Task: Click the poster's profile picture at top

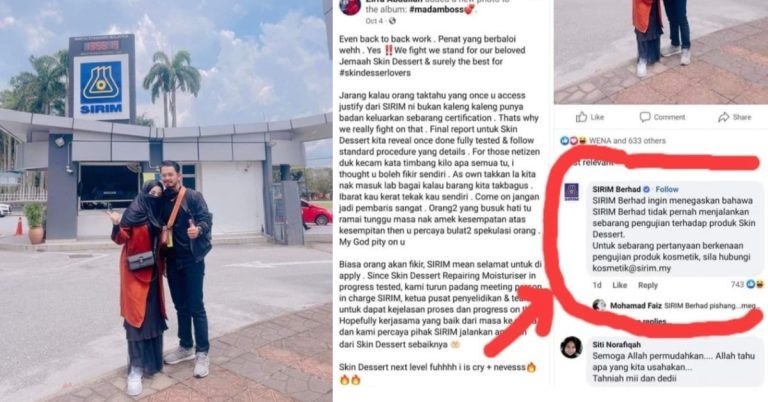Action: pos(350,6)
